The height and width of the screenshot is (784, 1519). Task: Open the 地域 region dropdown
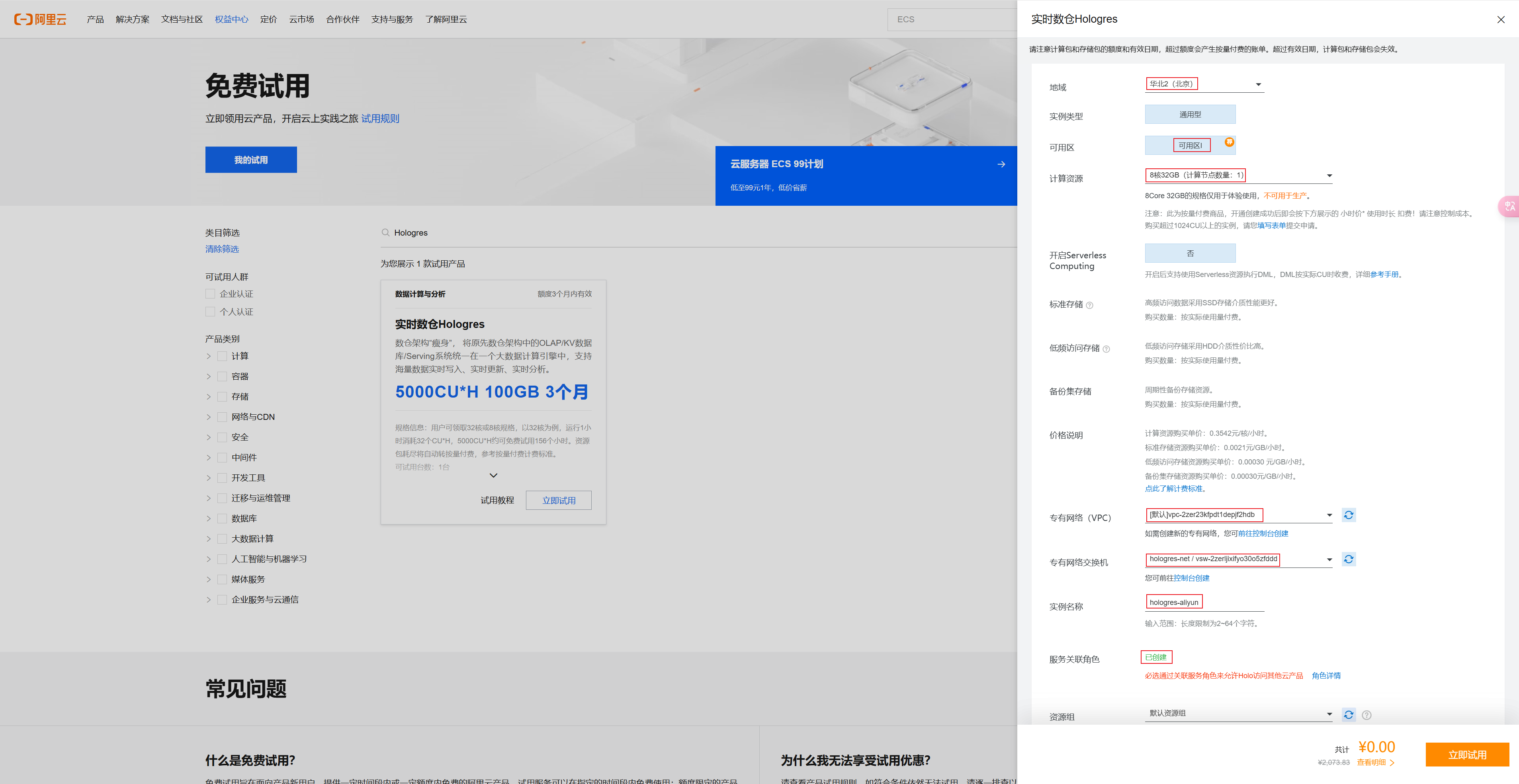tap(1205, 84)
